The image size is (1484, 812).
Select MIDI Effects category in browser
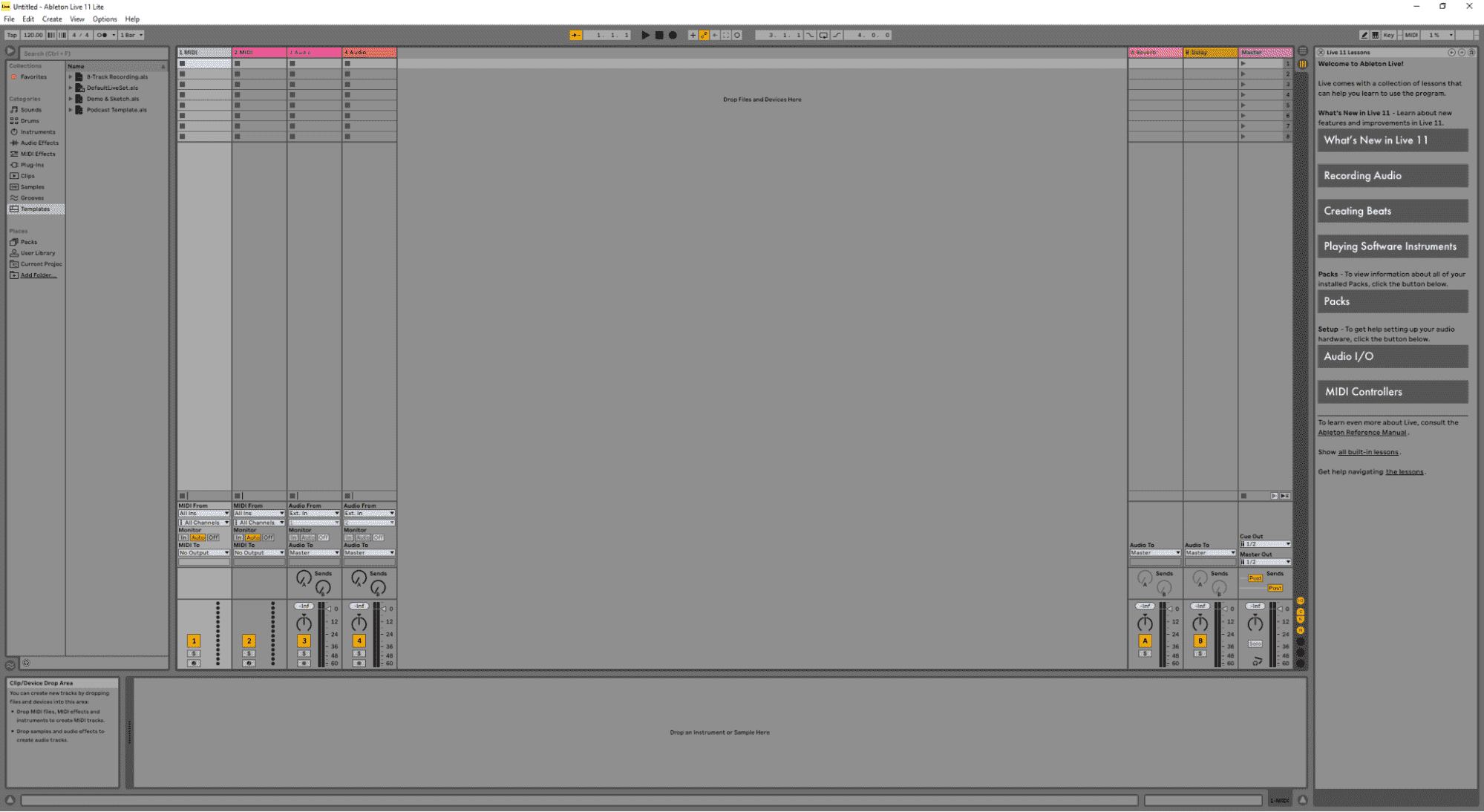37,154
